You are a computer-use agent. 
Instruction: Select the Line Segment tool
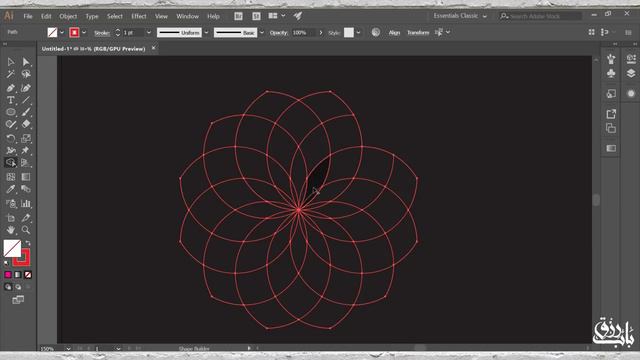[26, 100]
